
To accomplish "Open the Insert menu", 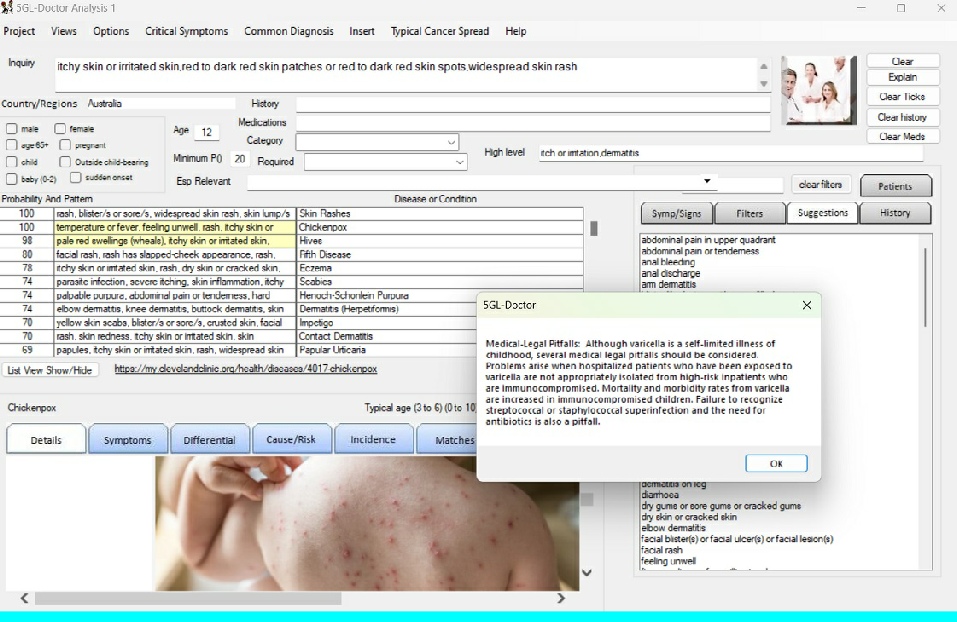I will click(x=362, y=31).
